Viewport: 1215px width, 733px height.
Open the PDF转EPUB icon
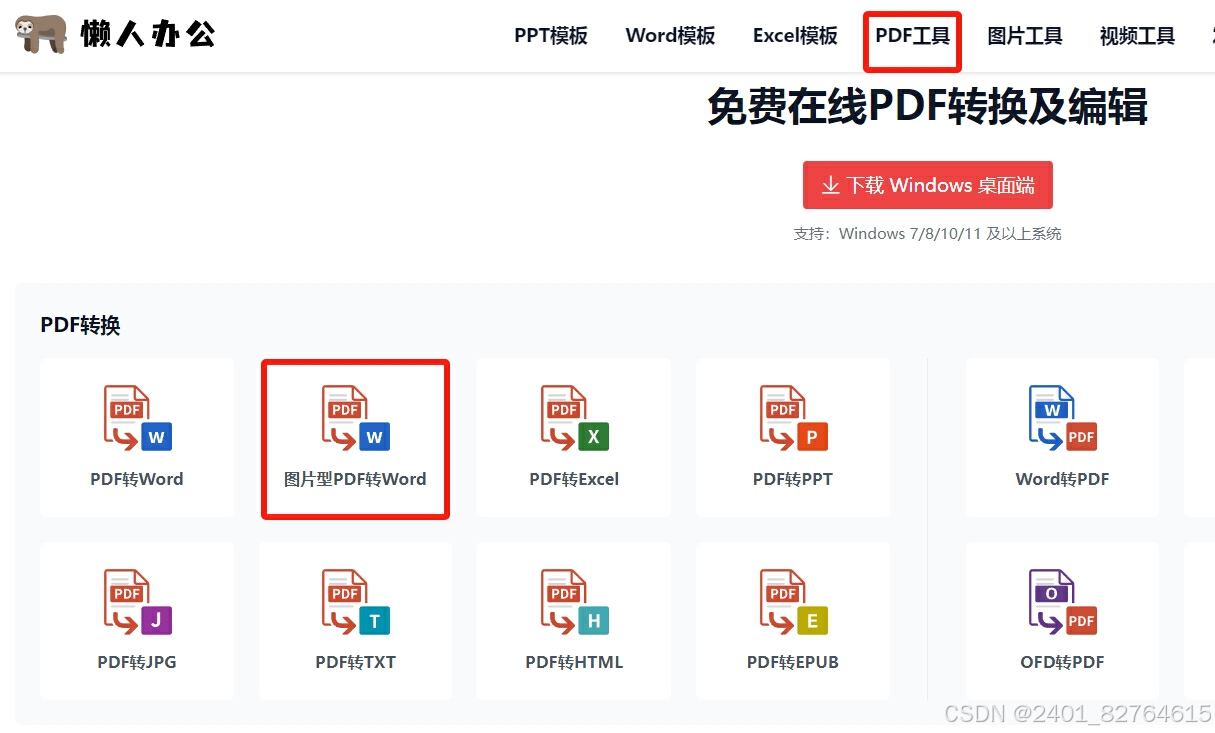click(x=793, y=602)
